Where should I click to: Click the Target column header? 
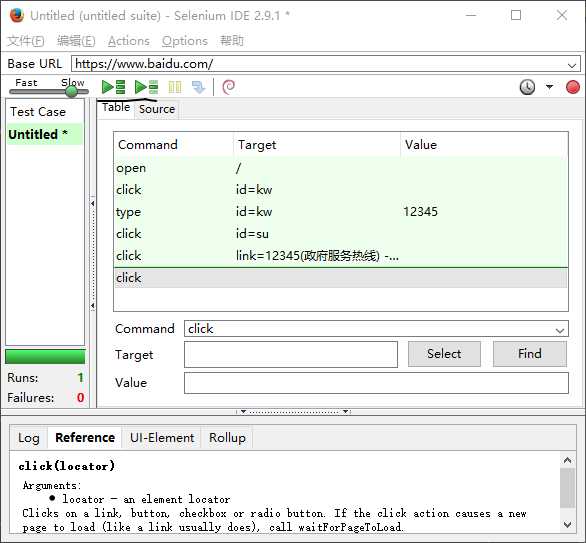tap(317, 145)
